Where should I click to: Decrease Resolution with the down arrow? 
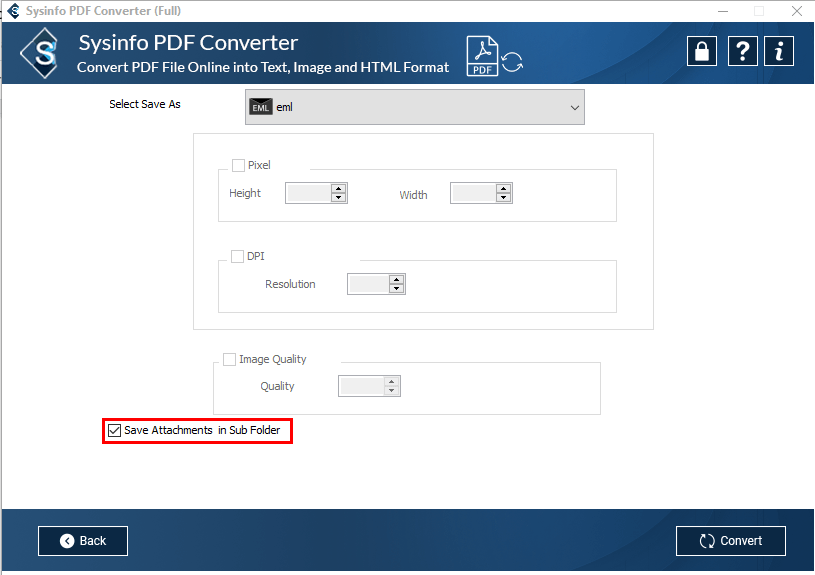397,289
